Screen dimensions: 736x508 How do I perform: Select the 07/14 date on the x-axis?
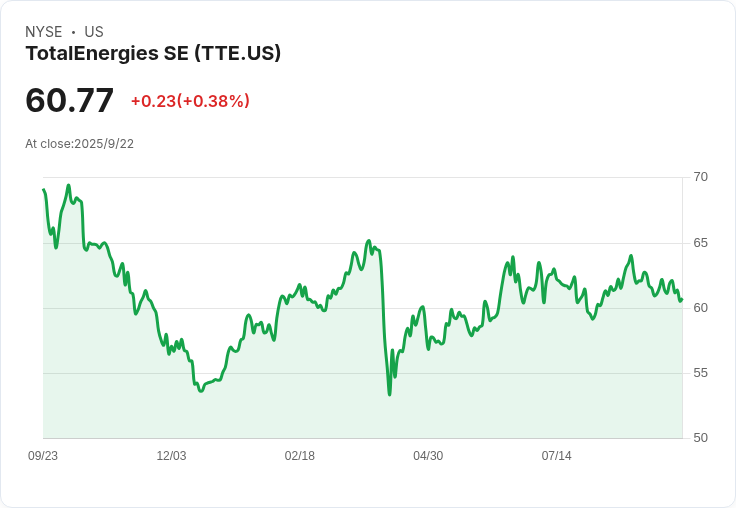tap(556, 456)
